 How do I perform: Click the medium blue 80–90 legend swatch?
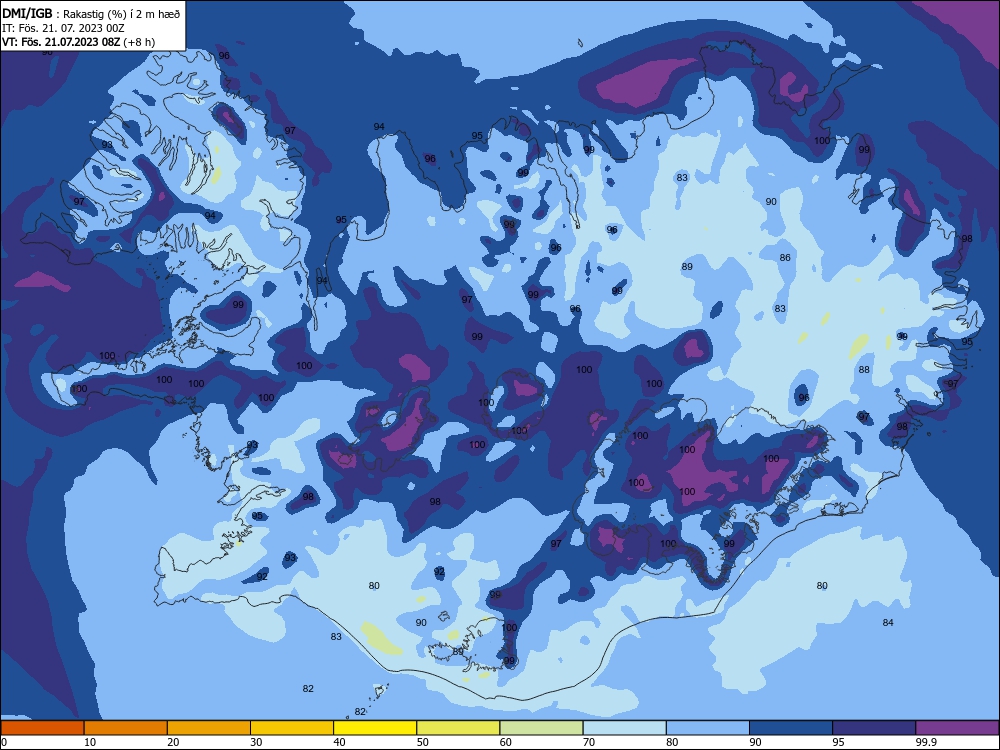[x=708, y=728]
